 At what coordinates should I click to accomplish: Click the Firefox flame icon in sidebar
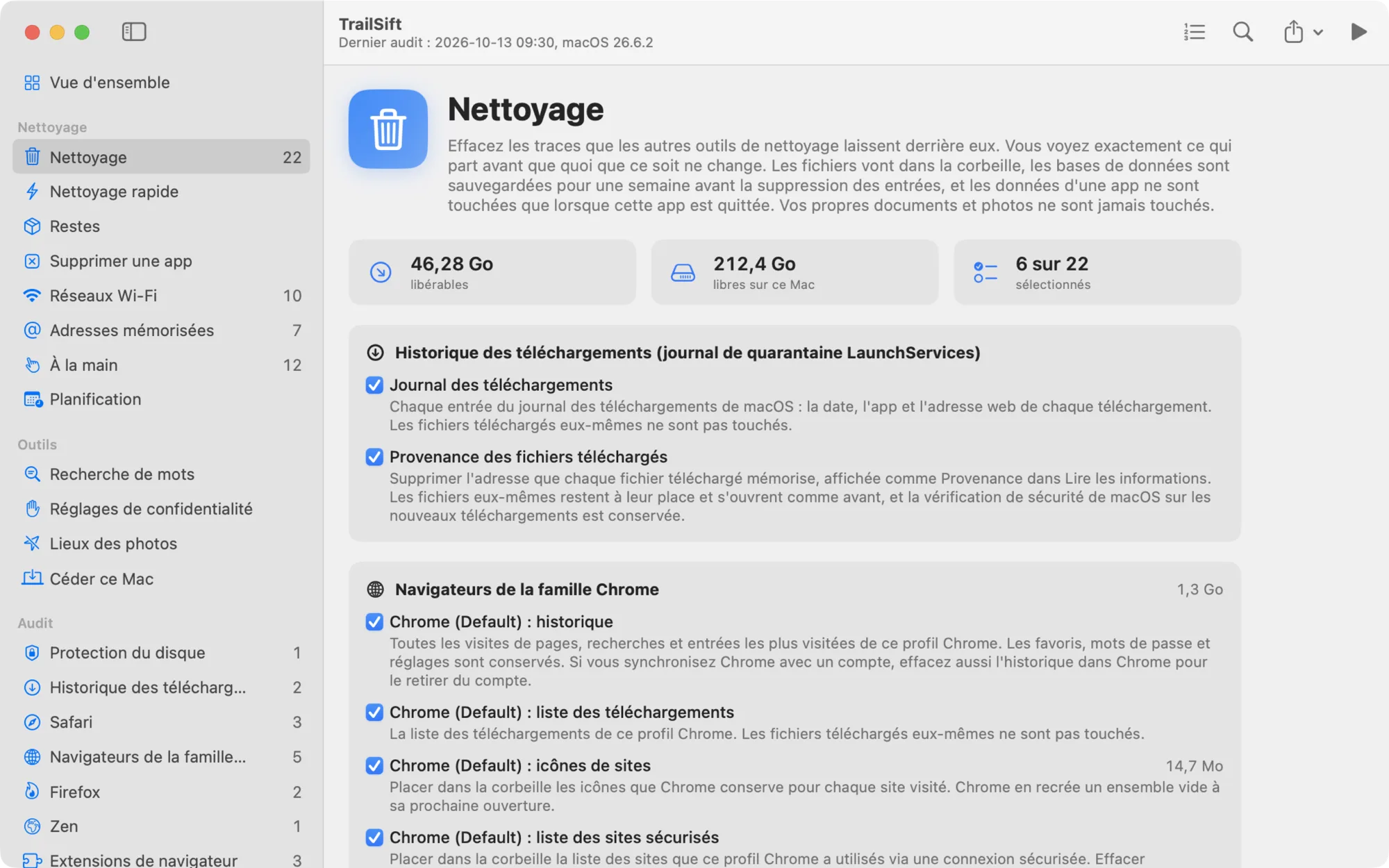32,792
